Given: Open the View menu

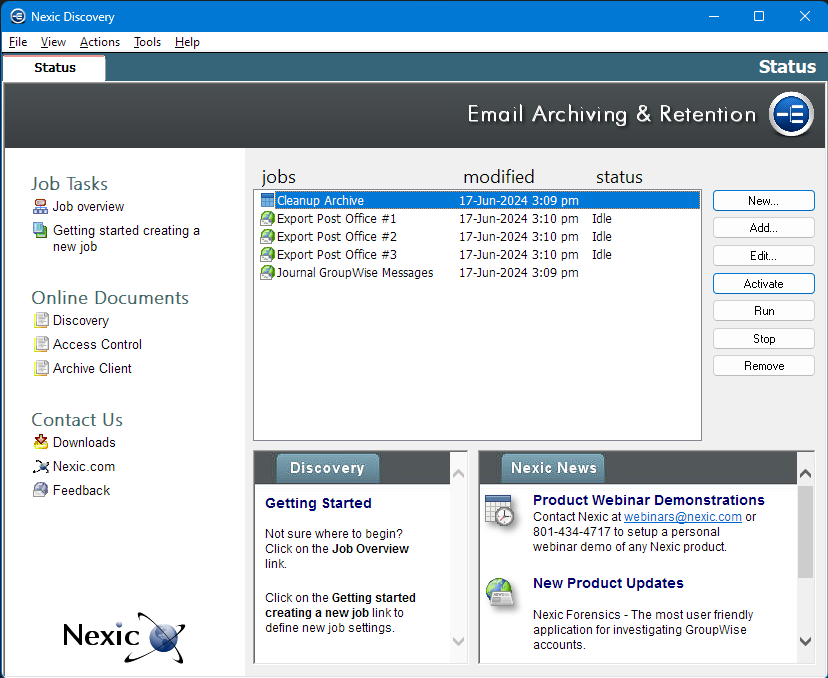Looking at the screenshot, I should coord(53,42).
